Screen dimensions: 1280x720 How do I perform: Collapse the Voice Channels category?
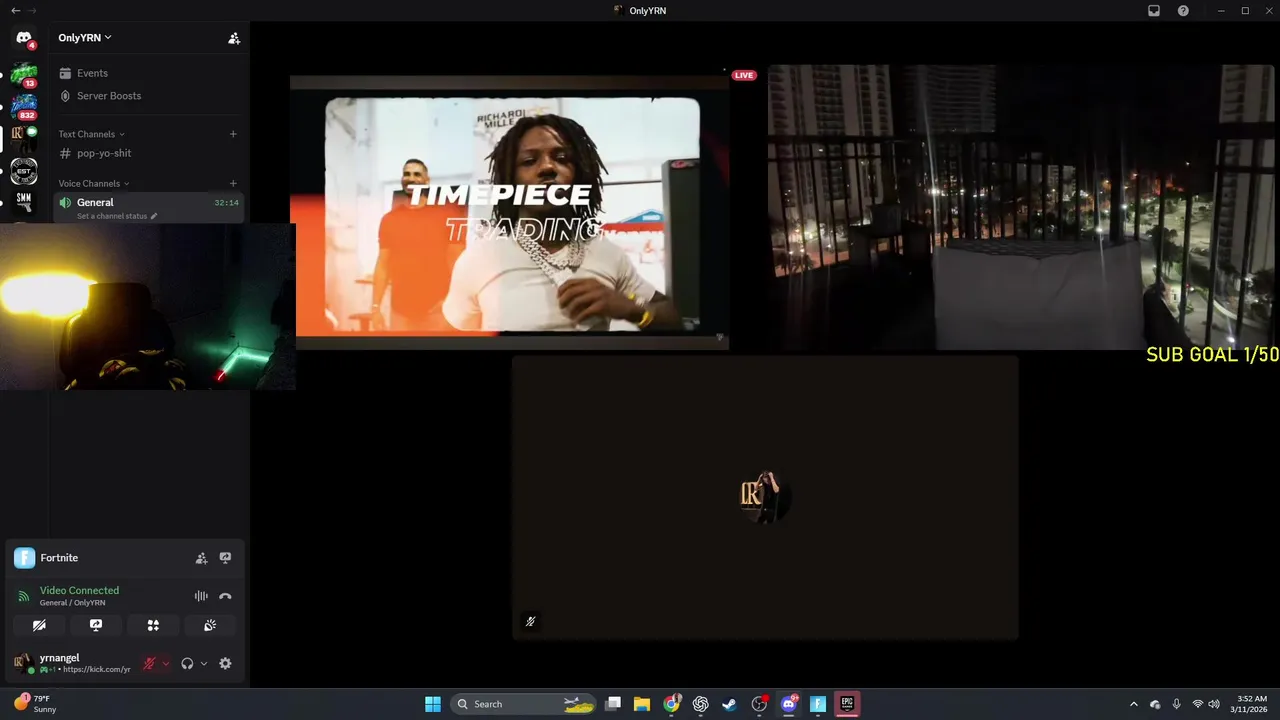pyautogui.click(x=94, y=183)
